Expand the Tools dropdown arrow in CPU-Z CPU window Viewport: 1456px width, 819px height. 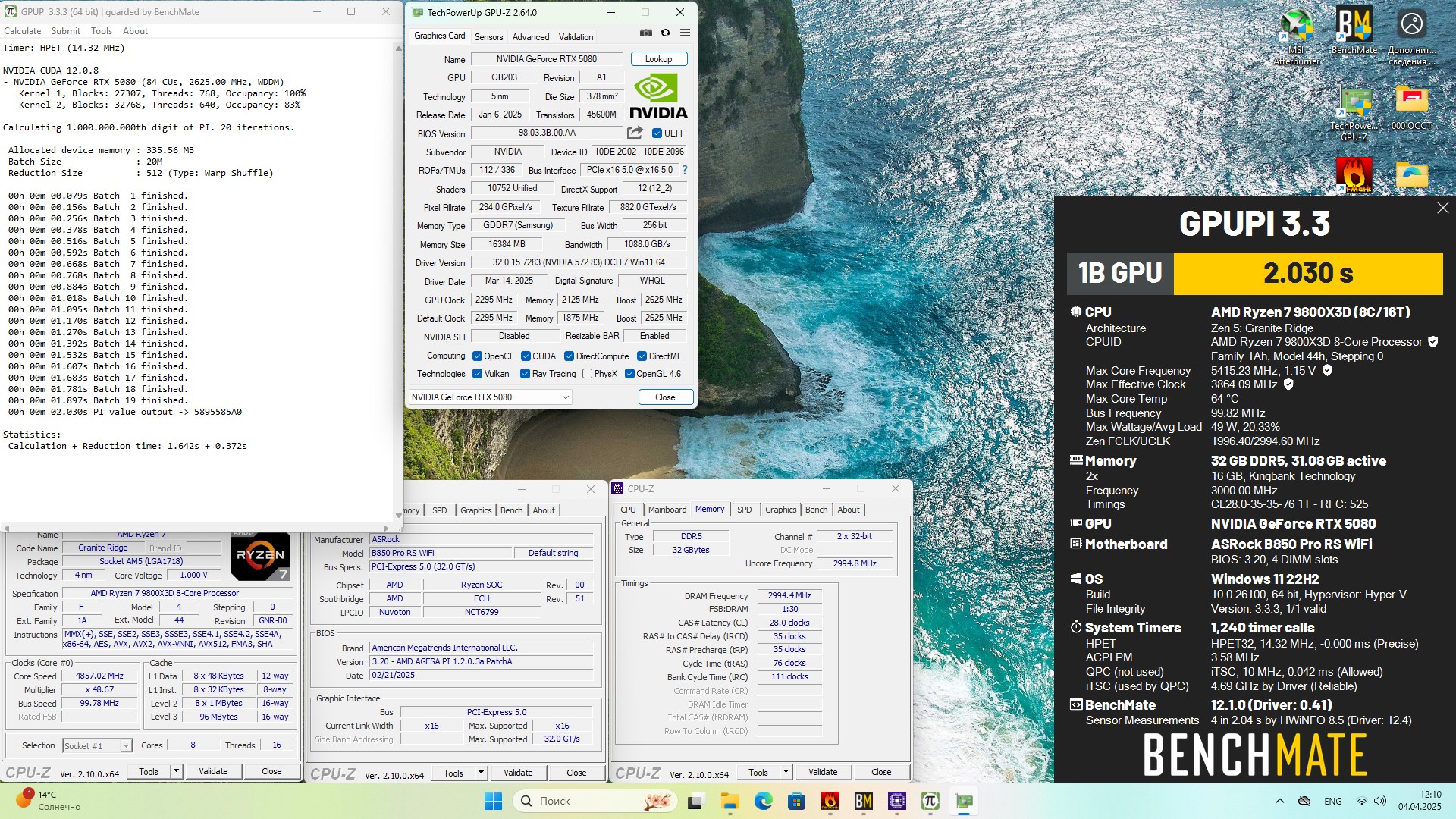click(x=176, y=771)
